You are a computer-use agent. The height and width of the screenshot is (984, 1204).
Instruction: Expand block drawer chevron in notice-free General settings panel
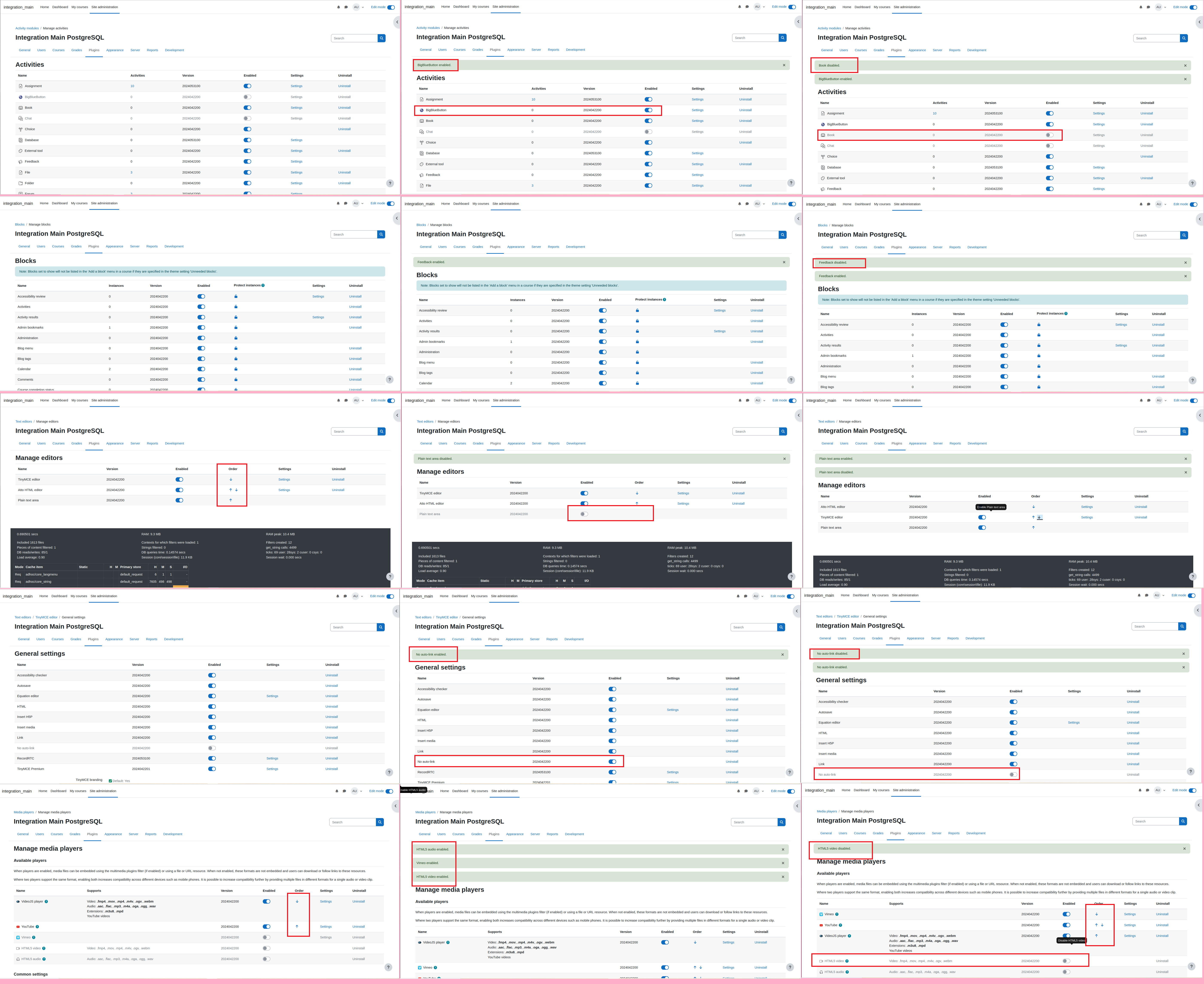tap(396, 611)
